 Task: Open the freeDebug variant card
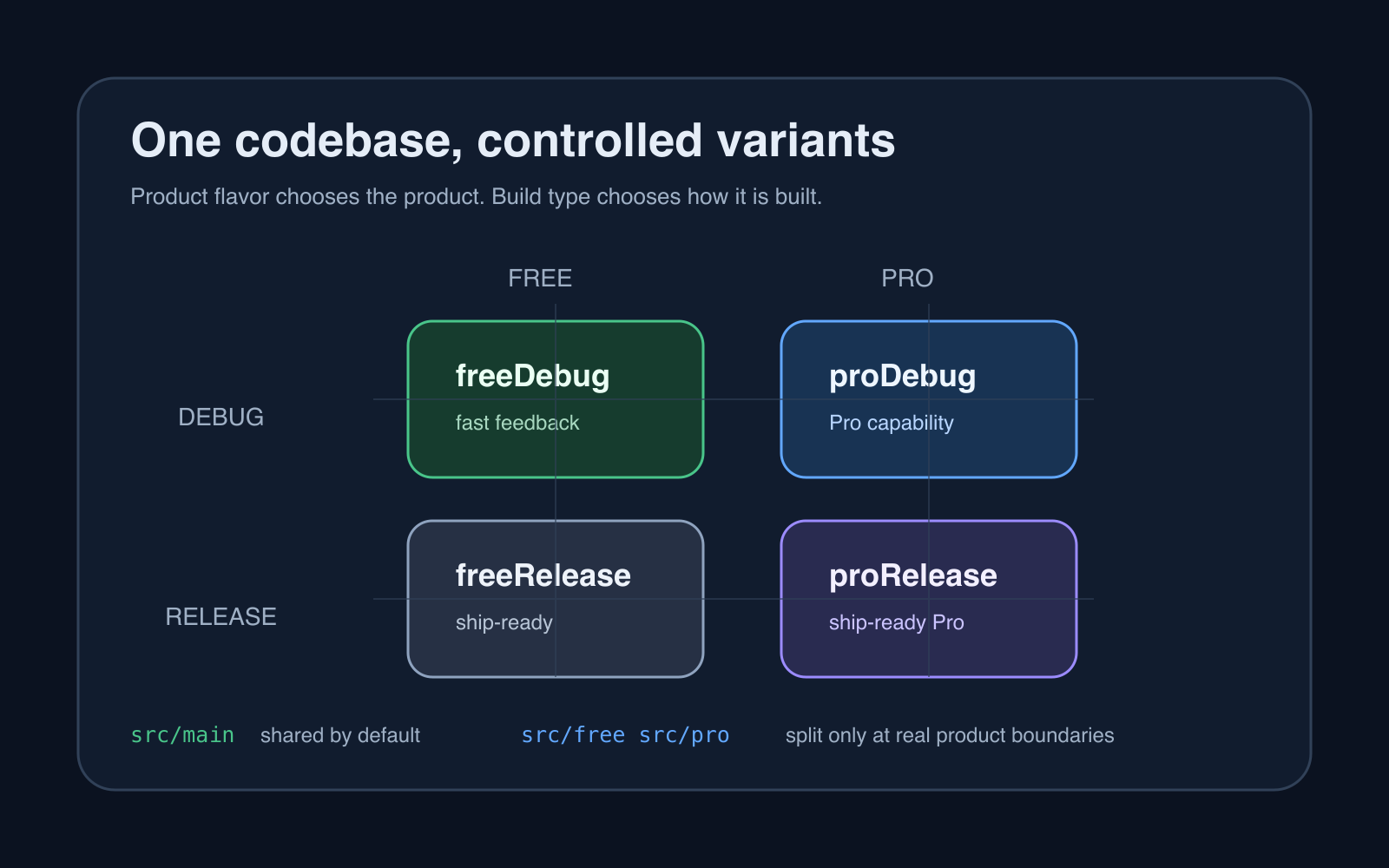tap(556, 399)
